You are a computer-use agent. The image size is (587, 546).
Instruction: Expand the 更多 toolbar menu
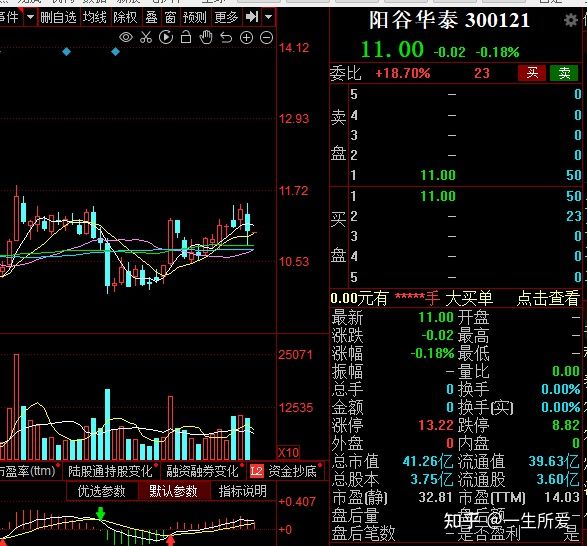click(226, 17)
